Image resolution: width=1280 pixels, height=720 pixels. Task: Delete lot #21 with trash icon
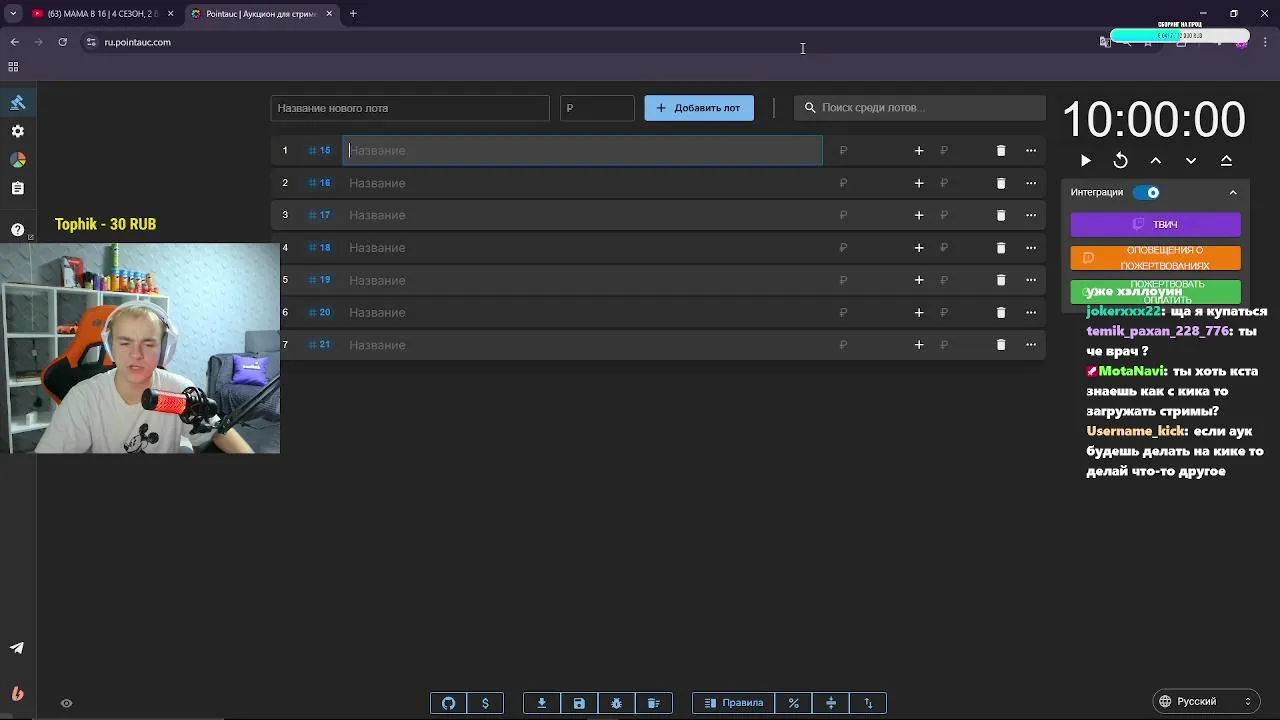click(1001, 345)
